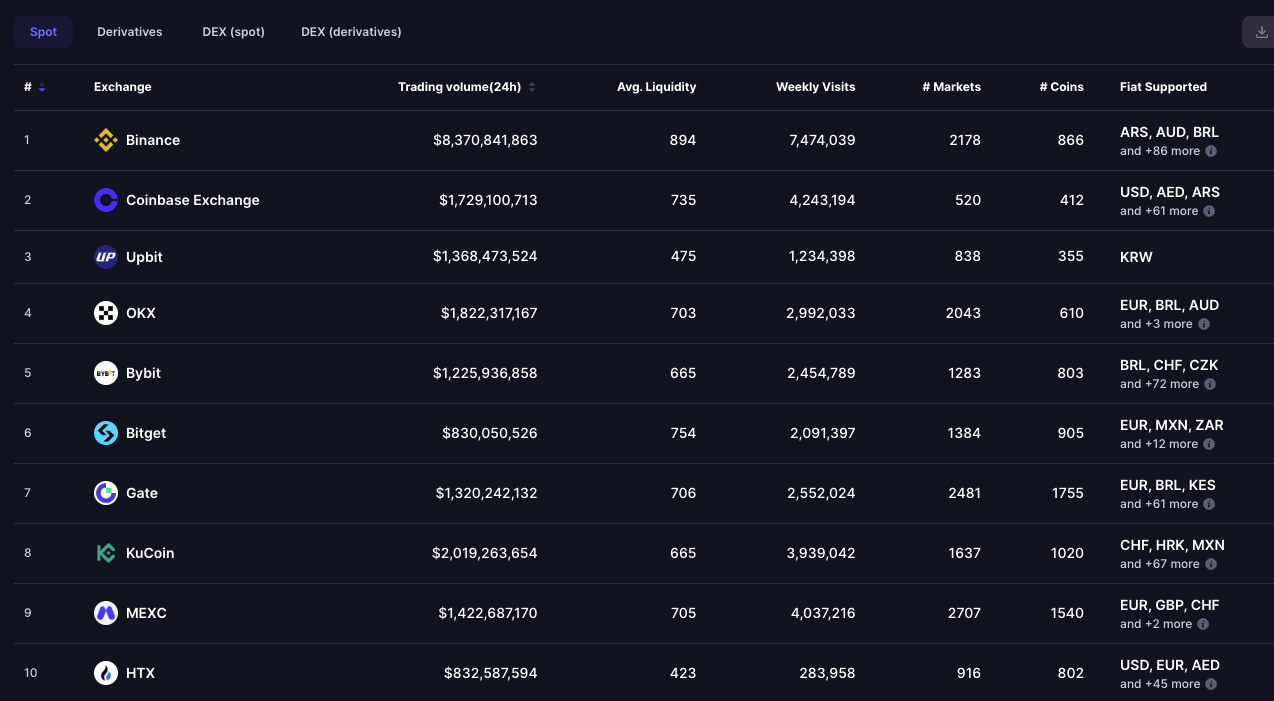Click info icon beside Binance's +86 more
The image size is (1274, 701).
(x=1210, y=151)
